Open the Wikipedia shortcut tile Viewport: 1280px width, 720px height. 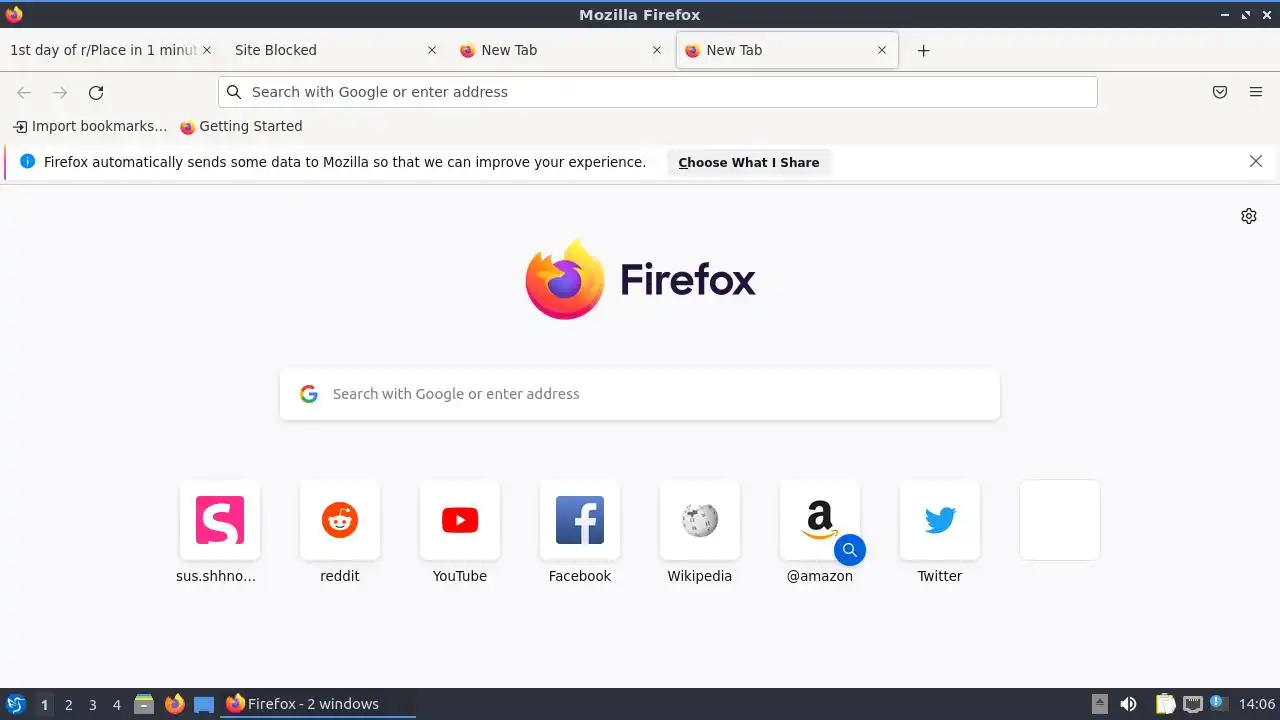(700, 520)
